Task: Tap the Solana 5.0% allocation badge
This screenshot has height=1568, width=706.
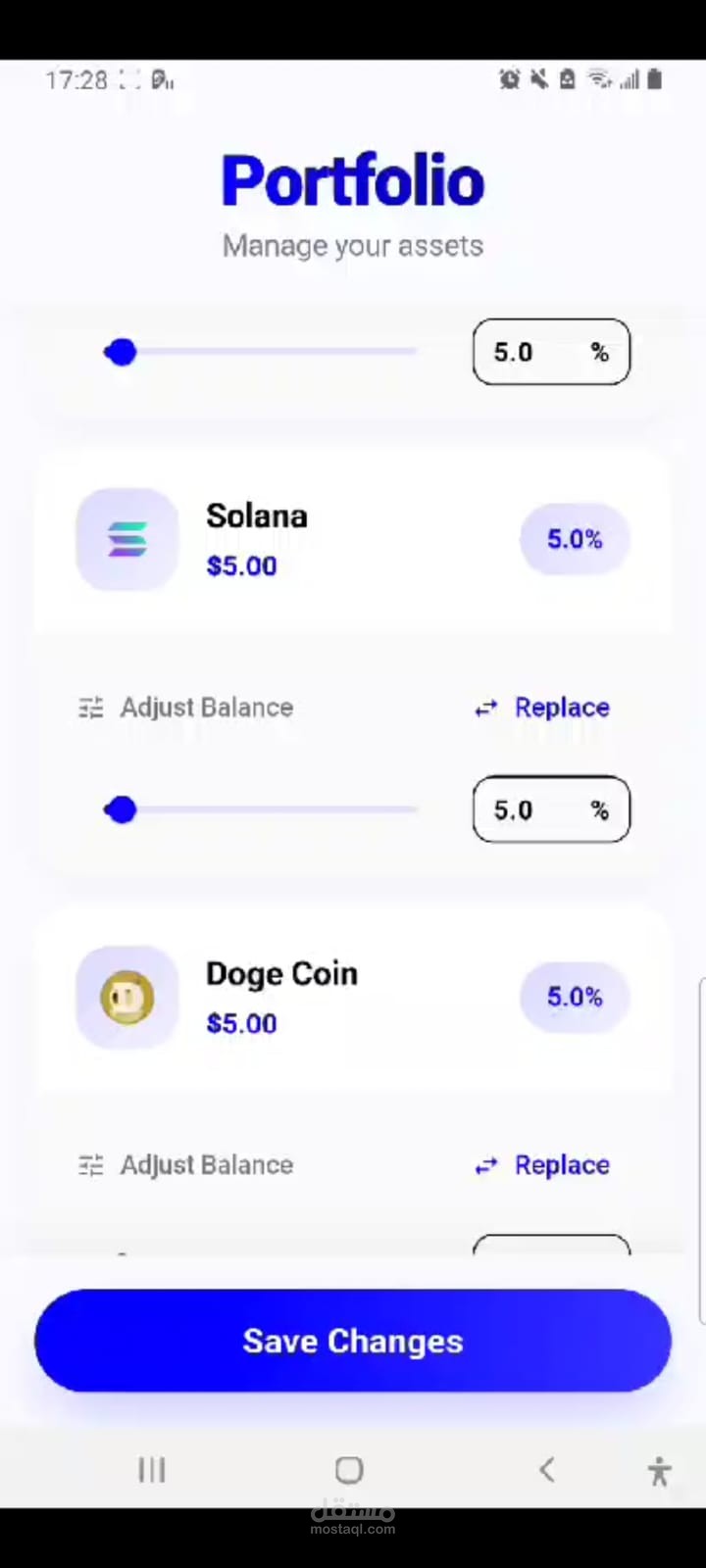Action: pos(575,539)
